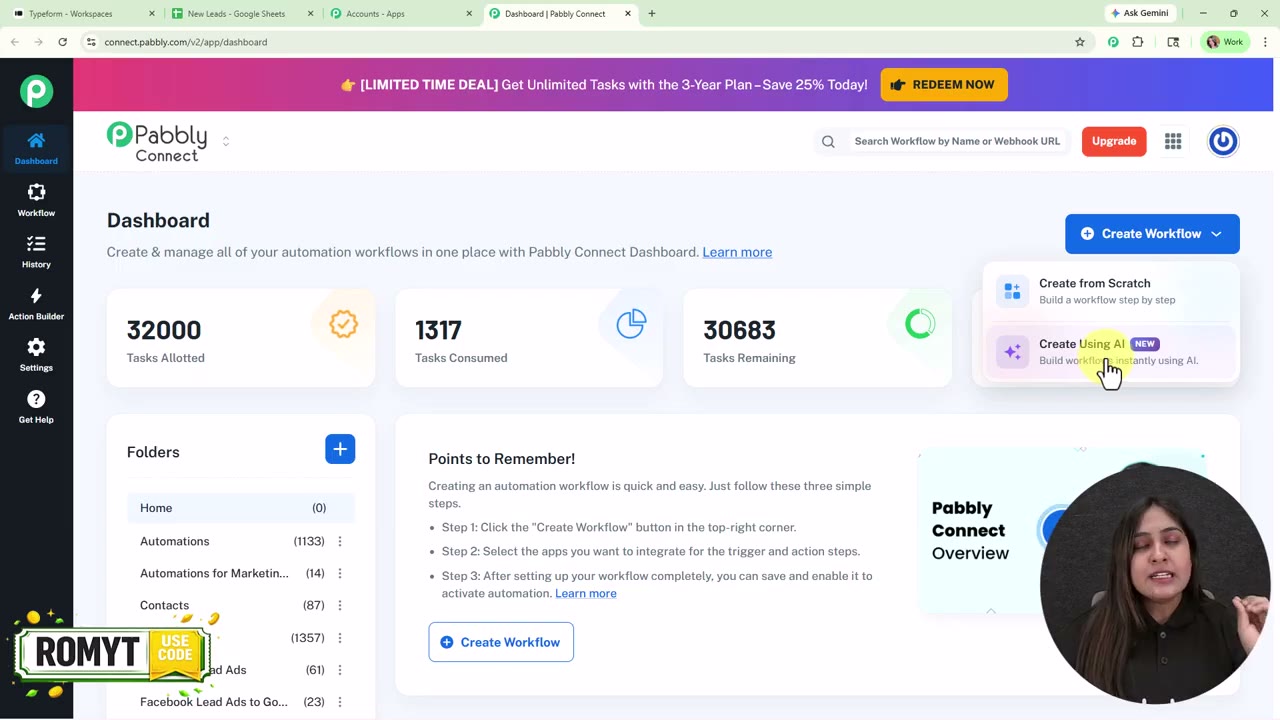Open options menu for Automations folder
1280x720 pixels.
pyautogui.click(x=340, y=541)
